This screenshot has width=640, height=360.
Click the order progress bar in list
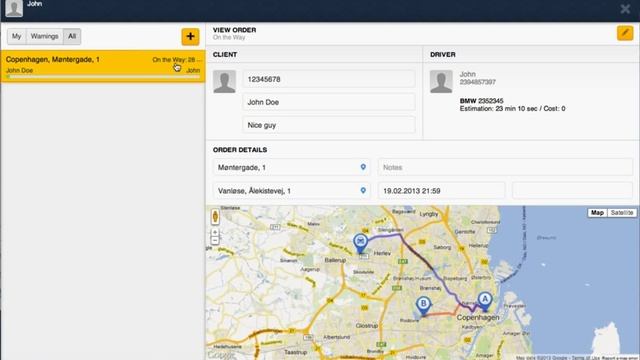tap(103, 76)
